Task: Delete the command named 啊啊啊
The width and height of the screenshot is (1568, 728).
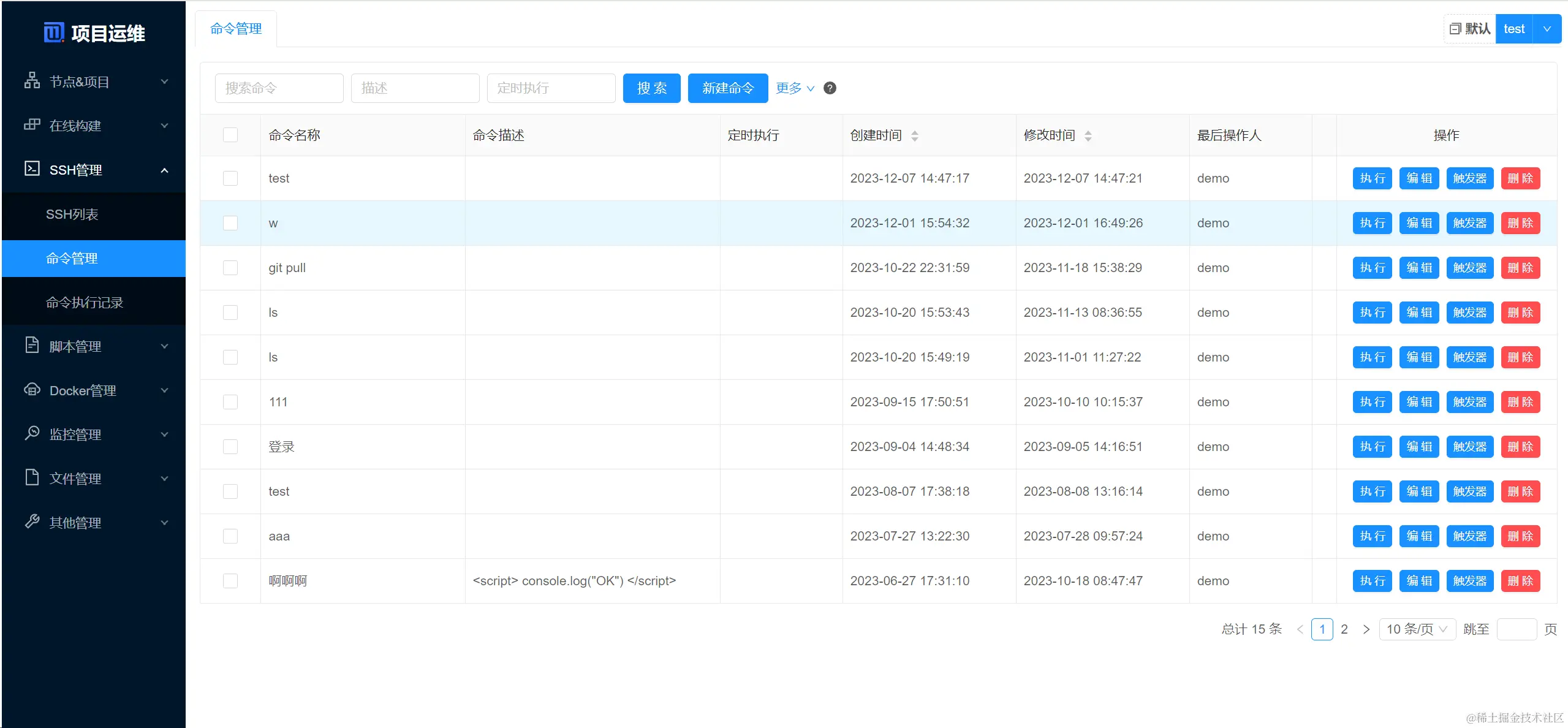Action: point(1520,581)
